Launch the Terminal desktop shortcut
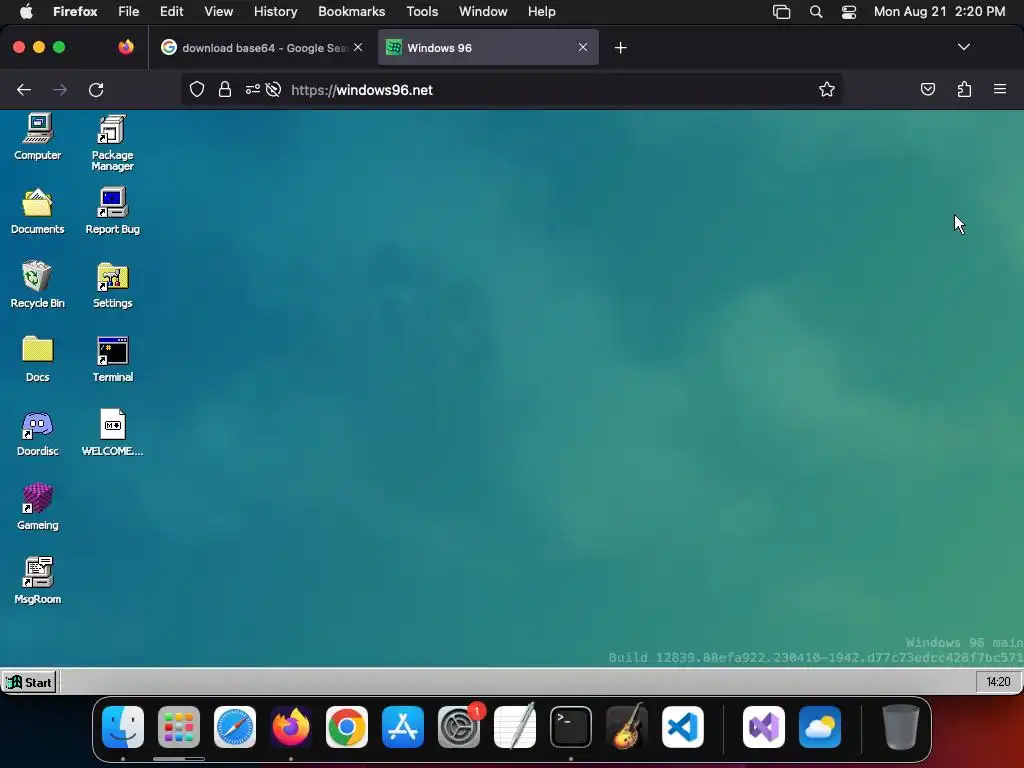Viewport: 1024px width, 768px height. [x=112, y=359]
